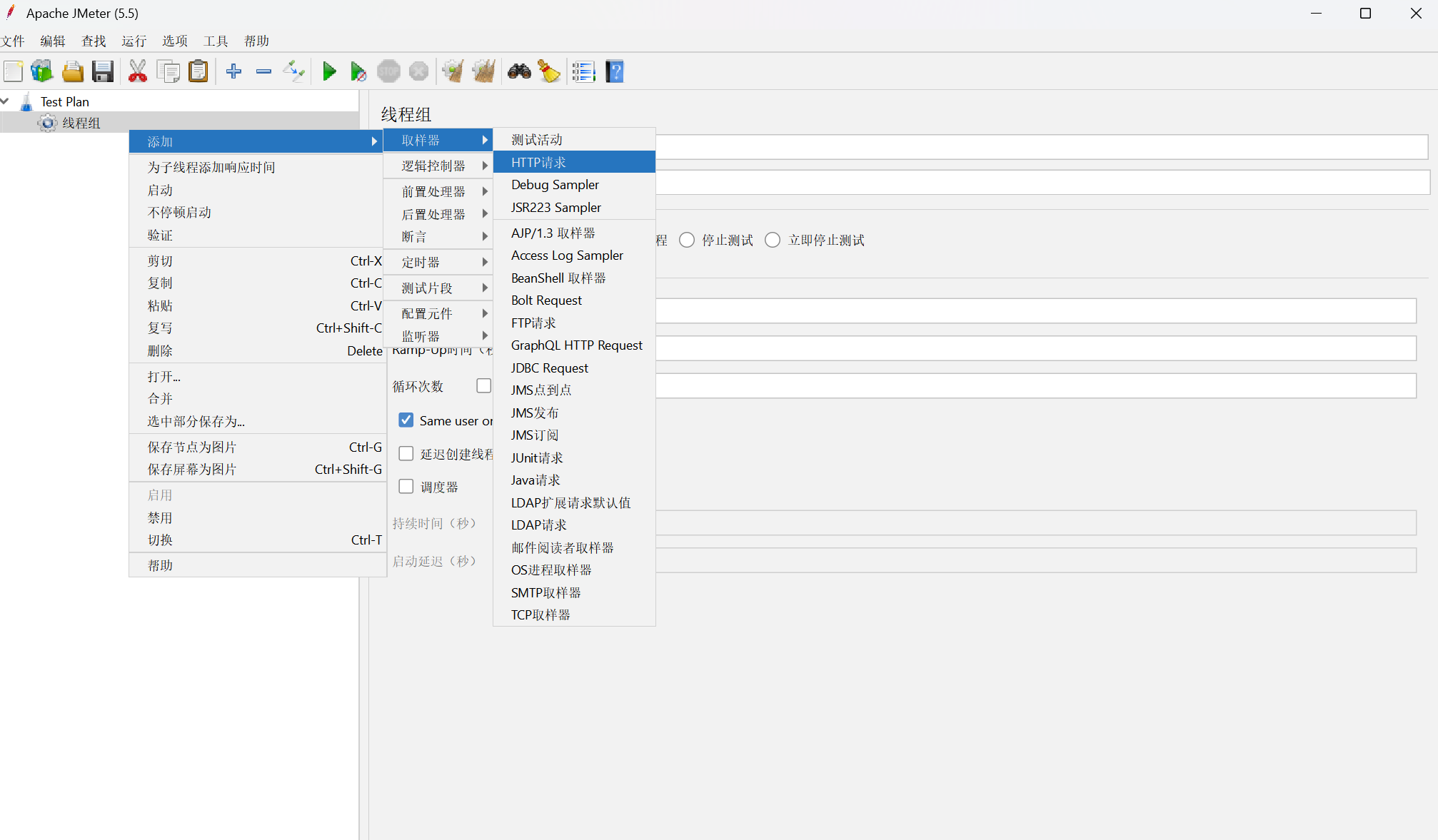Choose HTTP请求 from the sampler menu
Viewport: 1438px width, 840px height.
(x=538, y=162)
